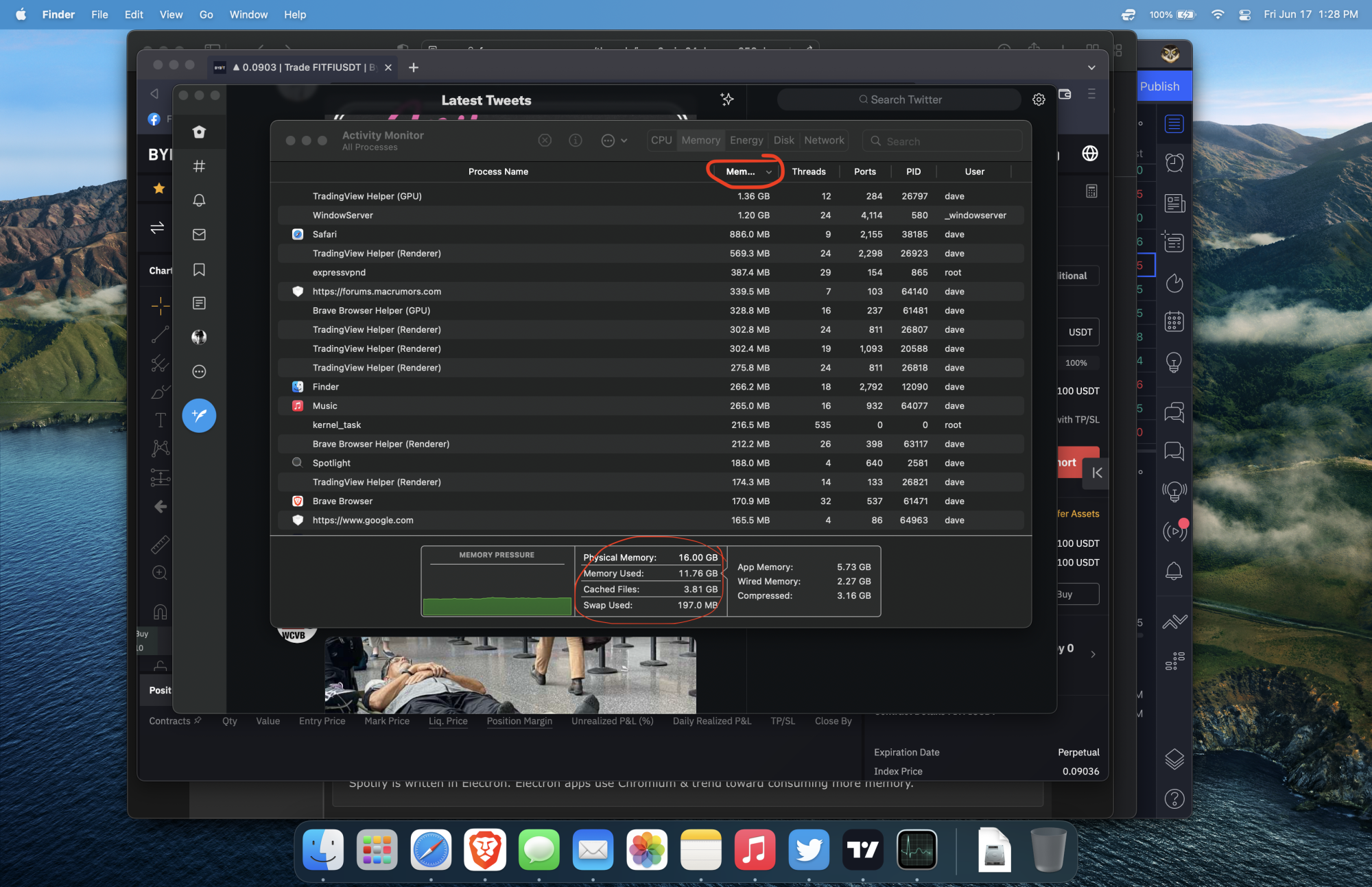Viewport: 1372px width, 887px height.
Task: Expand the browser tab list chevron
Action: pyautogui.click(x=1091, y=67)
